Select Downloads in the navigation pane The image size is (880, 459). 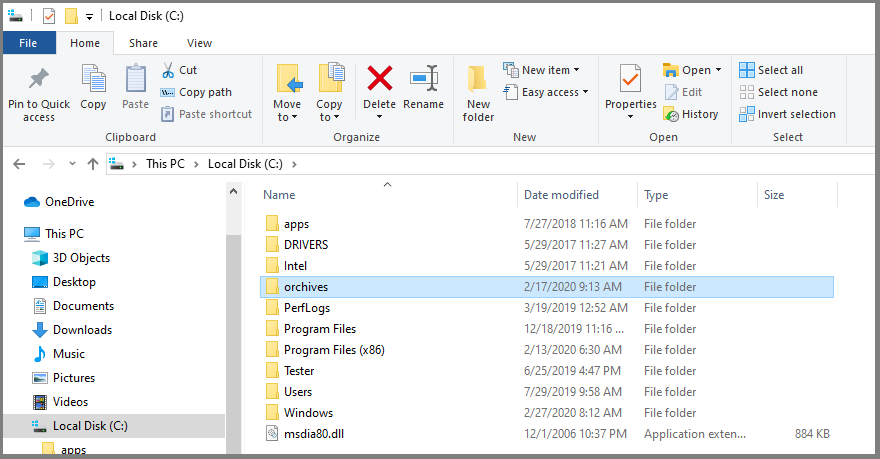(81, 330)
